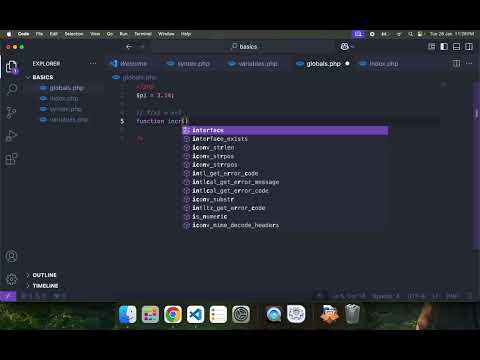Click the Copilot icon in title bar
The height and width of the screenshot is (360, 480).
(x=344, y=46)
